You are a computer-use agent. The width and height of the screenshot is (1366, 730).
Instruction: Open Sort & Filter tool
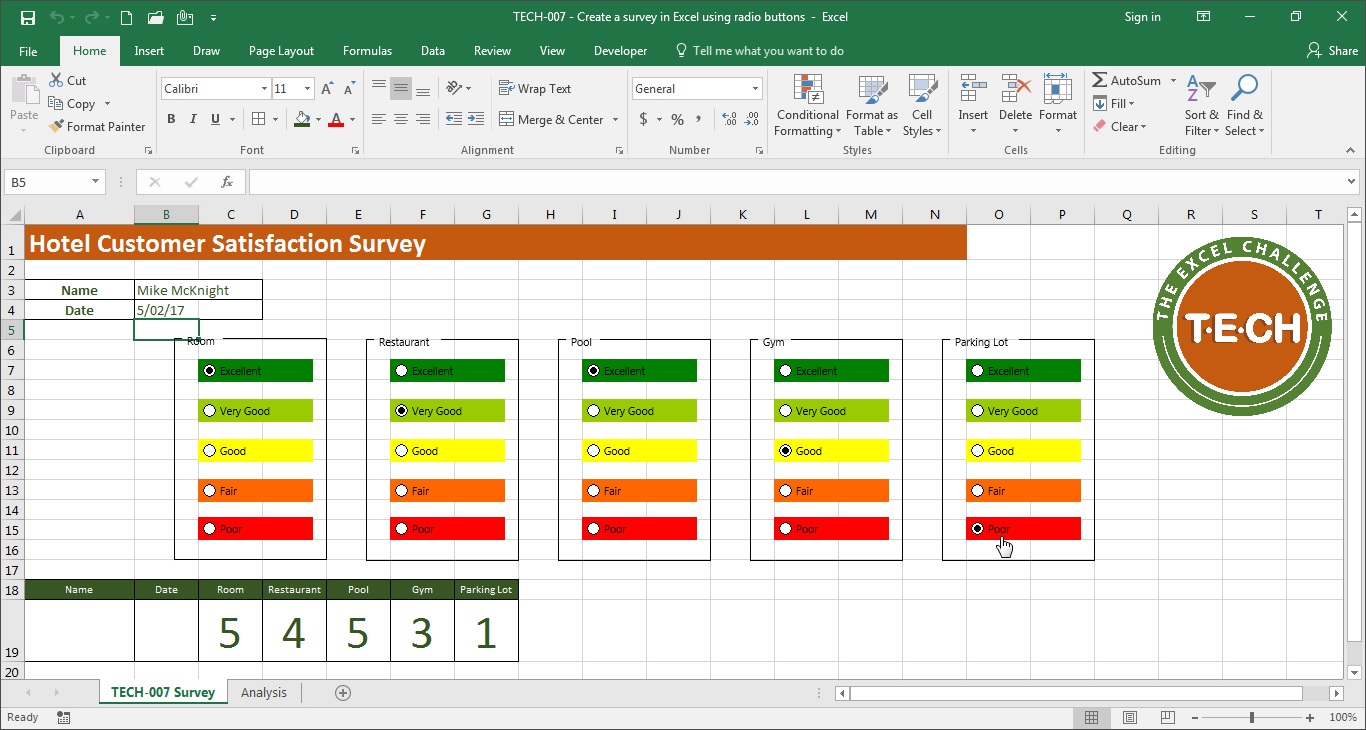tap(1199, 105)
